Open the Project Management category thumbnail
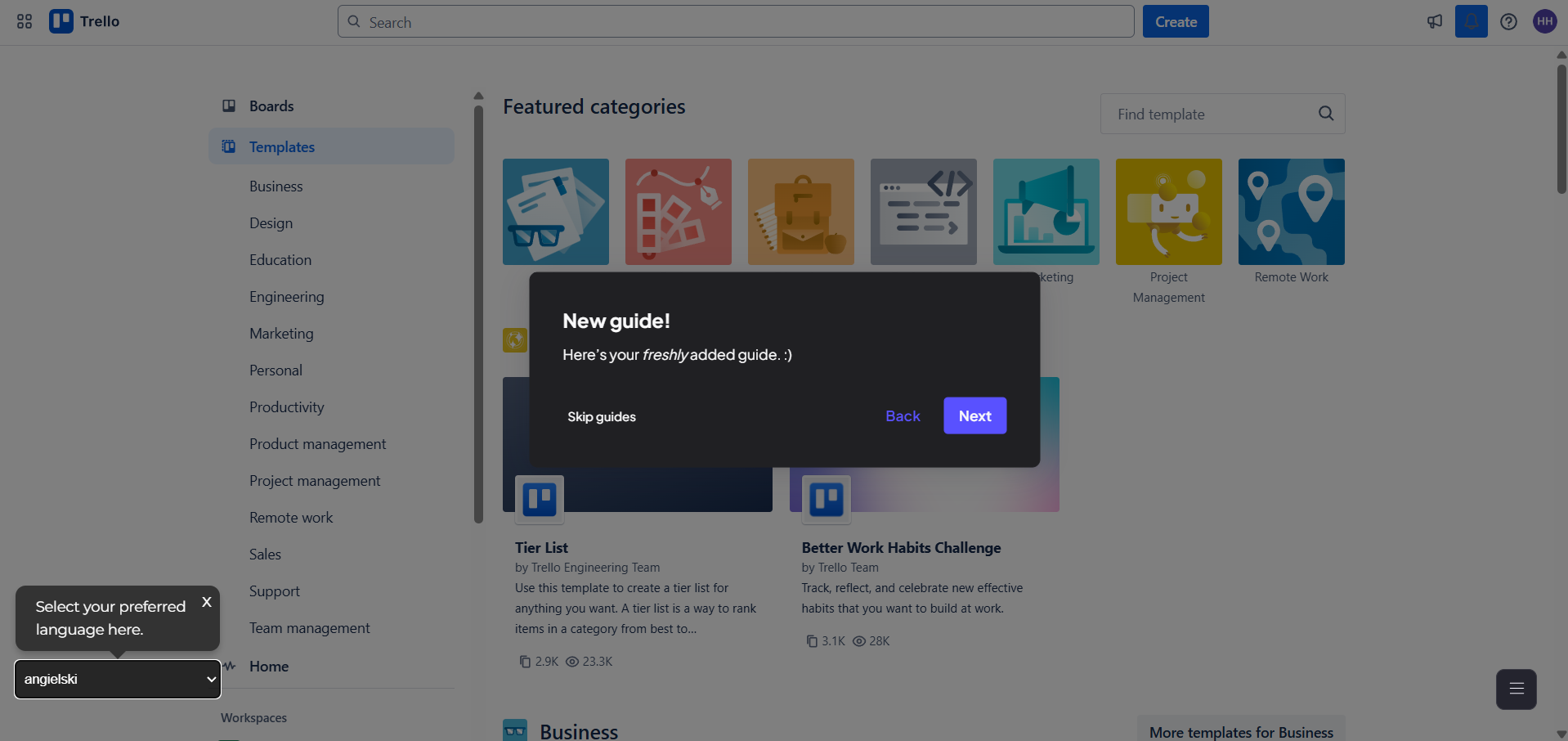 (x=1169, y=212)
